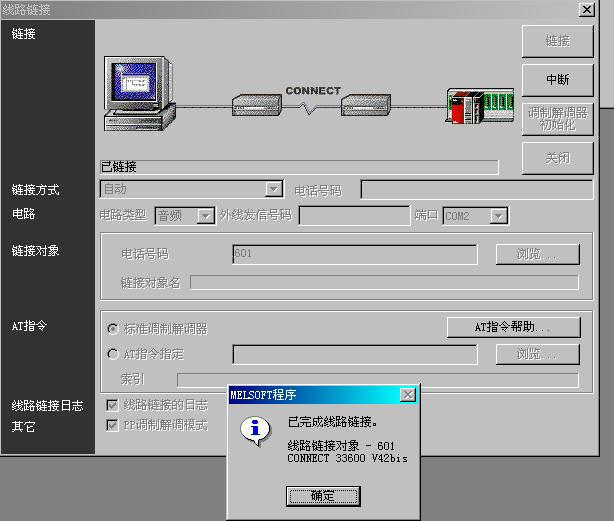
Task: Toggle the PP调制解调模式 checkbox
Action: coord(113,425)
